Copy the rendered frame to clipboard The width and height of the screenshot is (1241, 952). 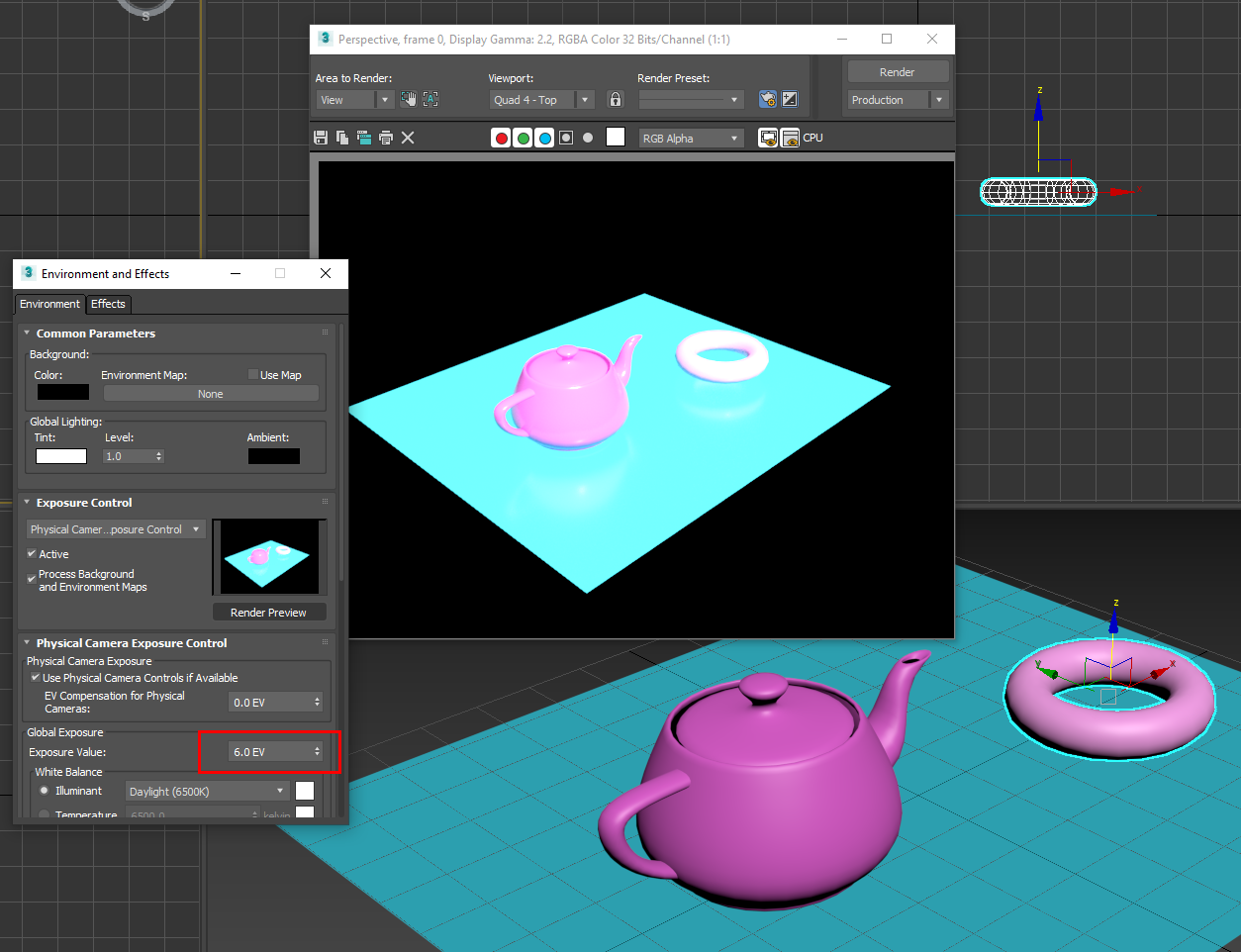[341, 138]
